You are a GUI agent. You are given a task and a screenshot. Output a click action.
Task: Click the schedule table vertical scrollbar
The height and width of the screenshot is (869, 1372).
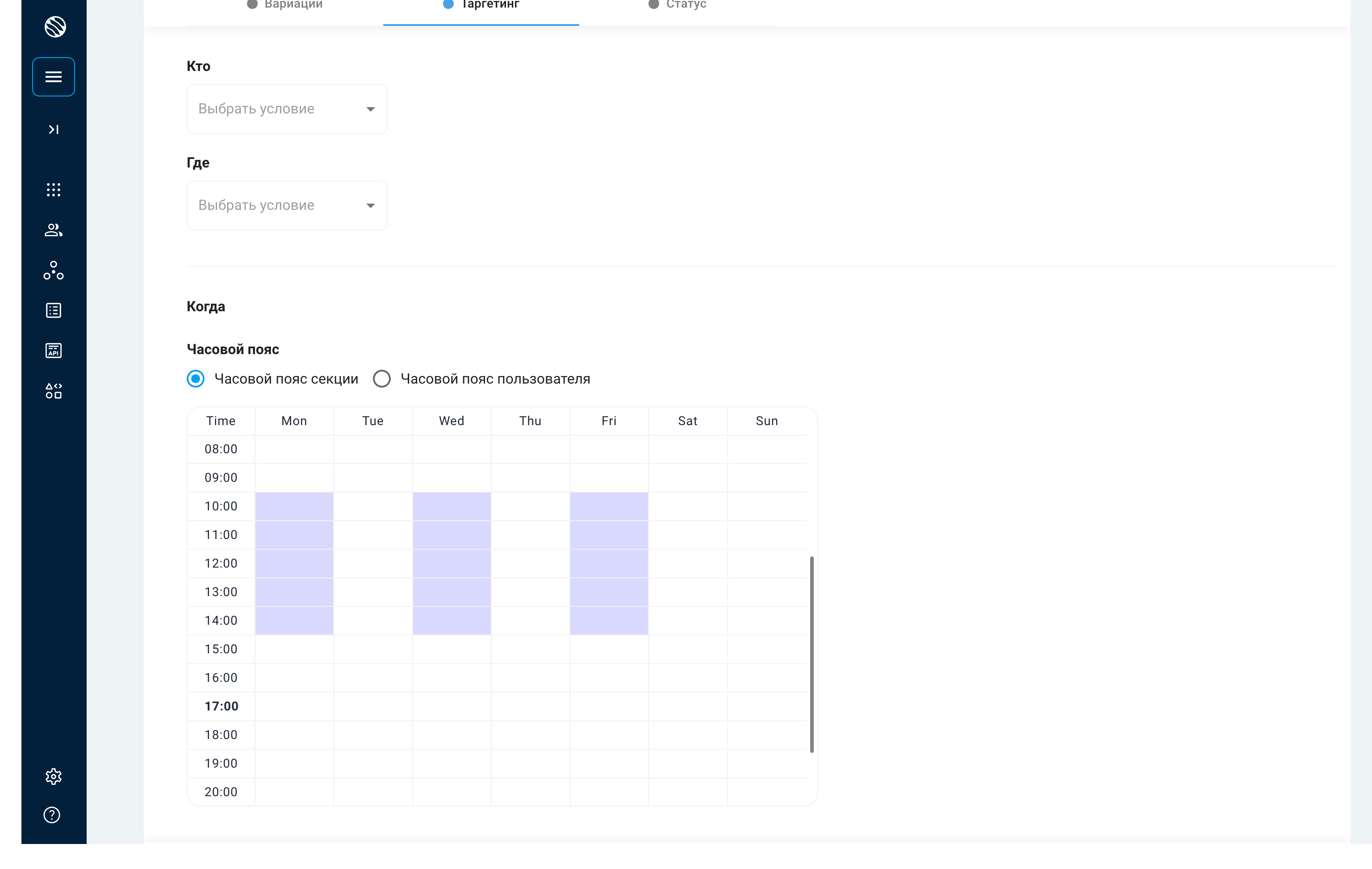[x=811, y=654]
